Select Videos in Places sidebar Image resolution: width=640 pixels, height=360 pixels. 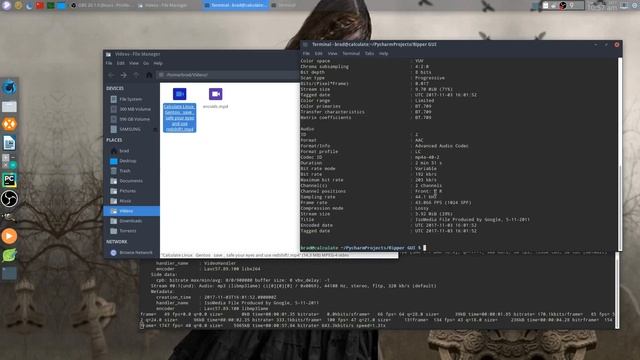click(x=131, y=211)
